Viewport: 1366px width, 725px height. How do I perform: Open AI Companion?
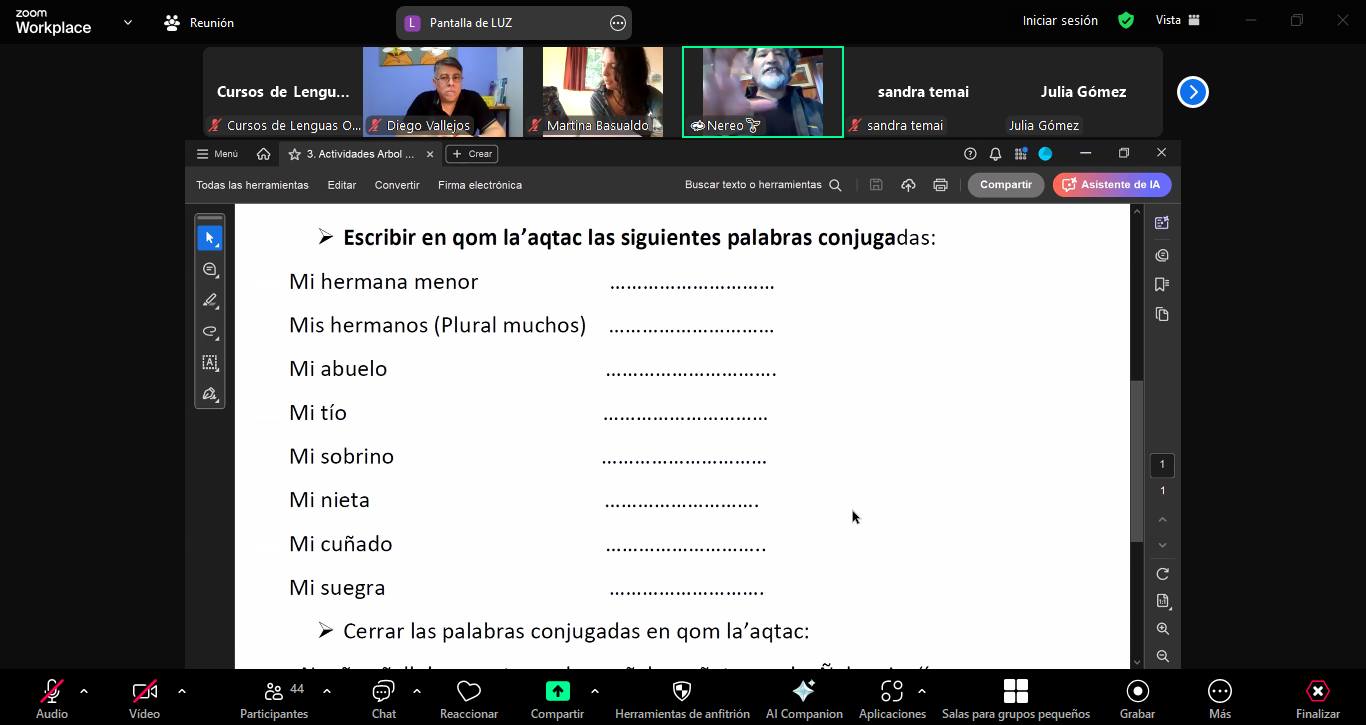pos(804,697)
